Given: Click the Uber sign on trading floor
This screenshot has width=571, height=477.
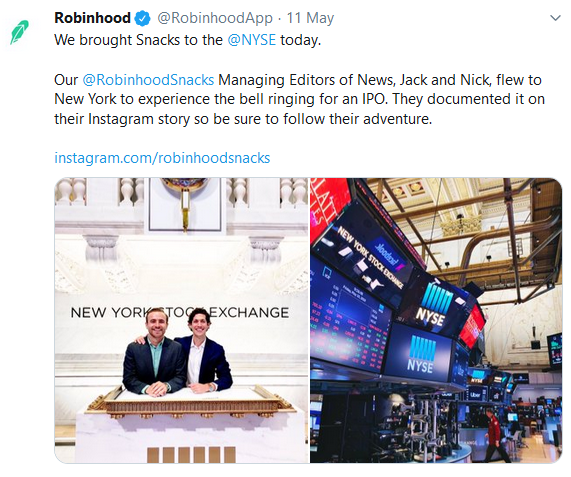Looking at the screenshot, I should (475, 395).
